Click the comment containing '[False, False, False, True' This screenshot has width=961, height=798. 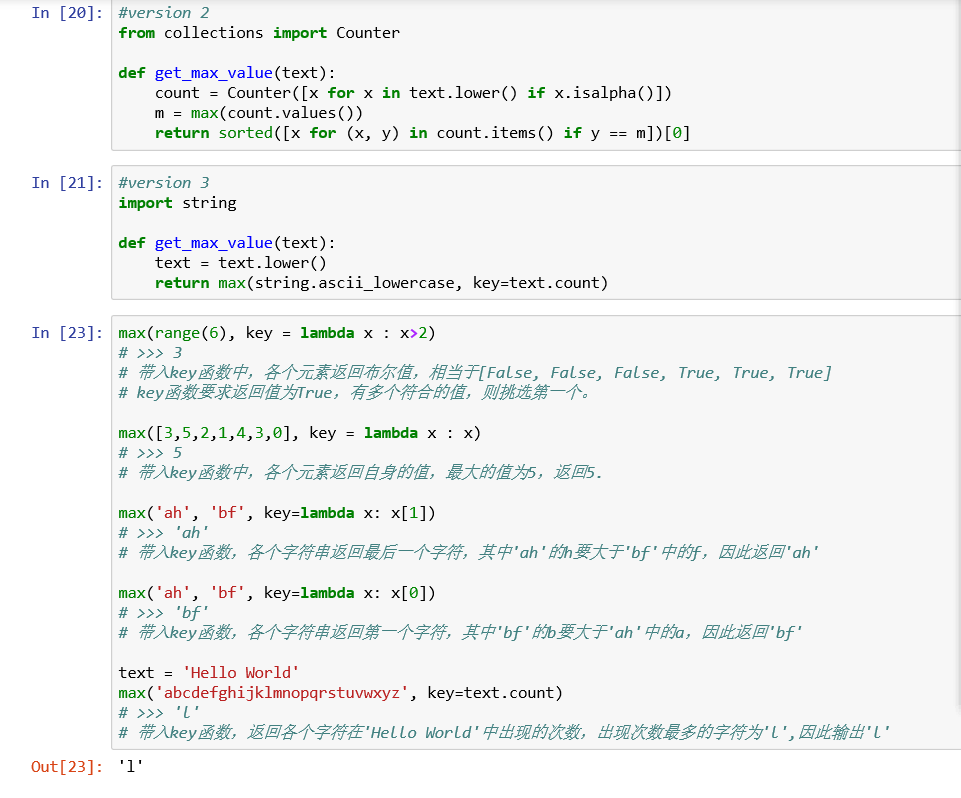475,373
